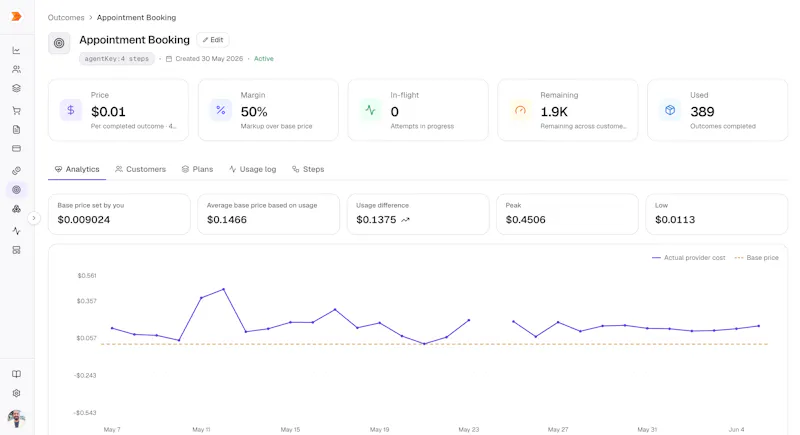The width and height of the screenshot is (800, 435).
Task: Switch to the Customers tab
Action: click(x=140, y=169)
